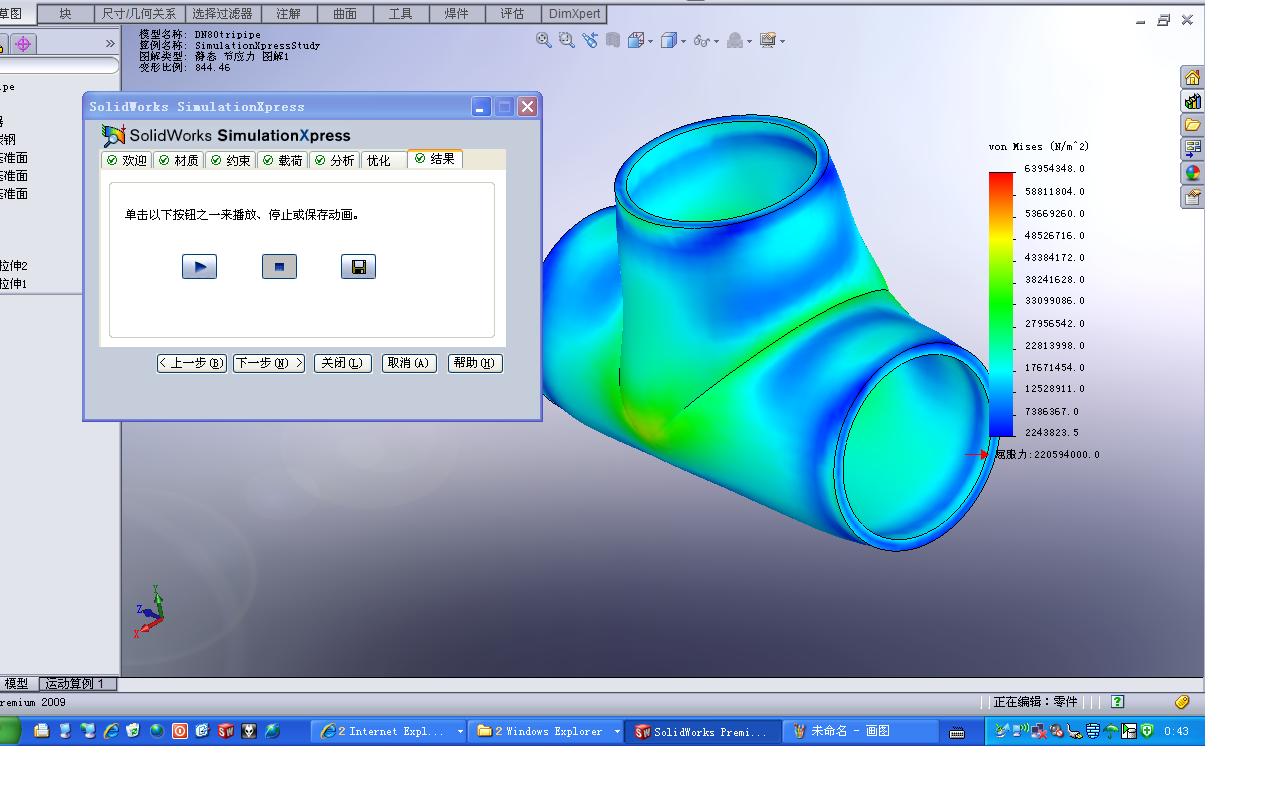Click the Display Style cube icon
This screenshot has height=800, width=1280.
click(x=668, y=41)
